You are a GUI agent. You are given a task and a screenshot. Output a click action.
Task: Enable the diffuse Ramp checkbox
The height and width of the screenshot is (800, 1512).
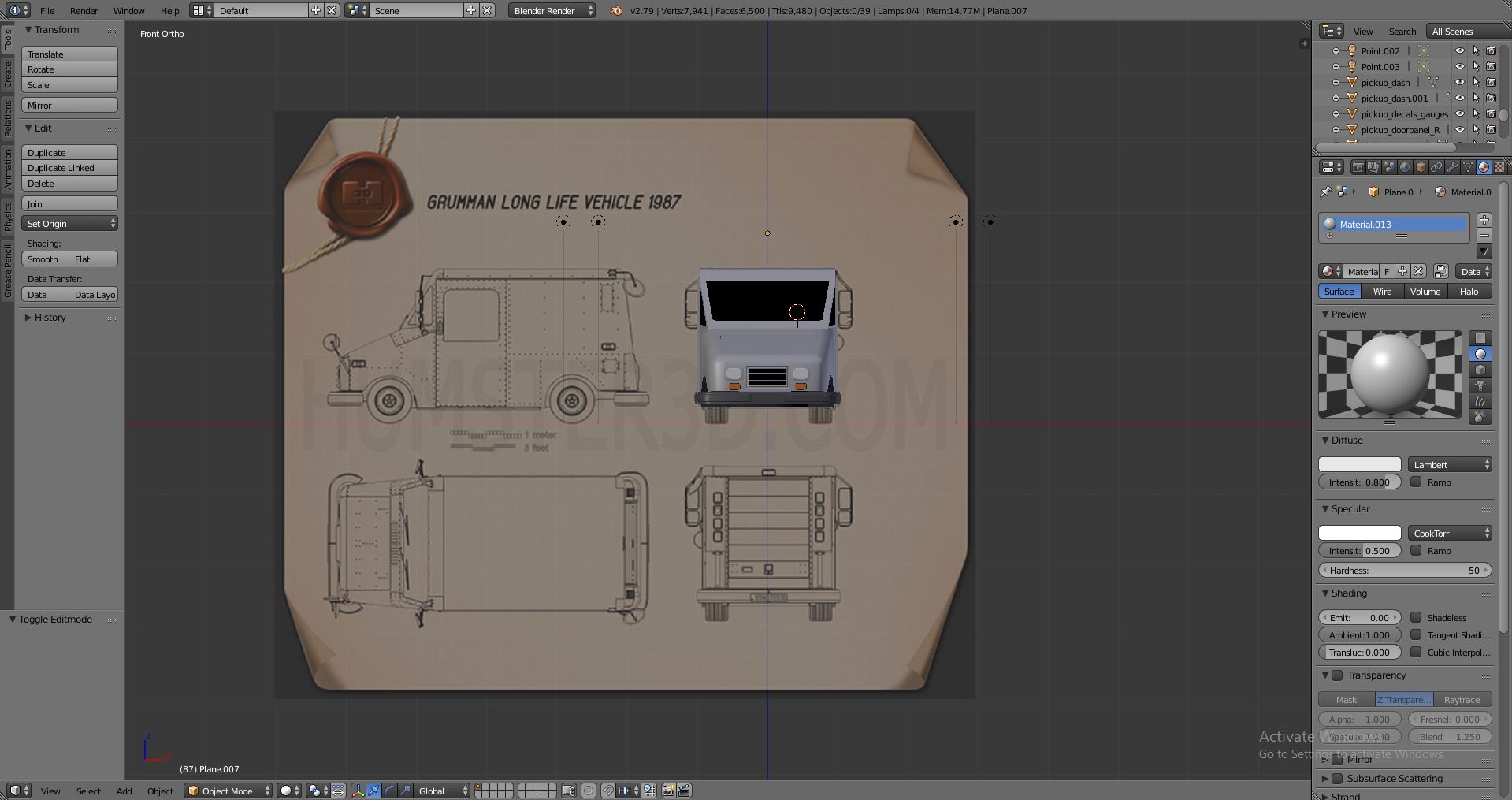click(x=1416, y=482)
